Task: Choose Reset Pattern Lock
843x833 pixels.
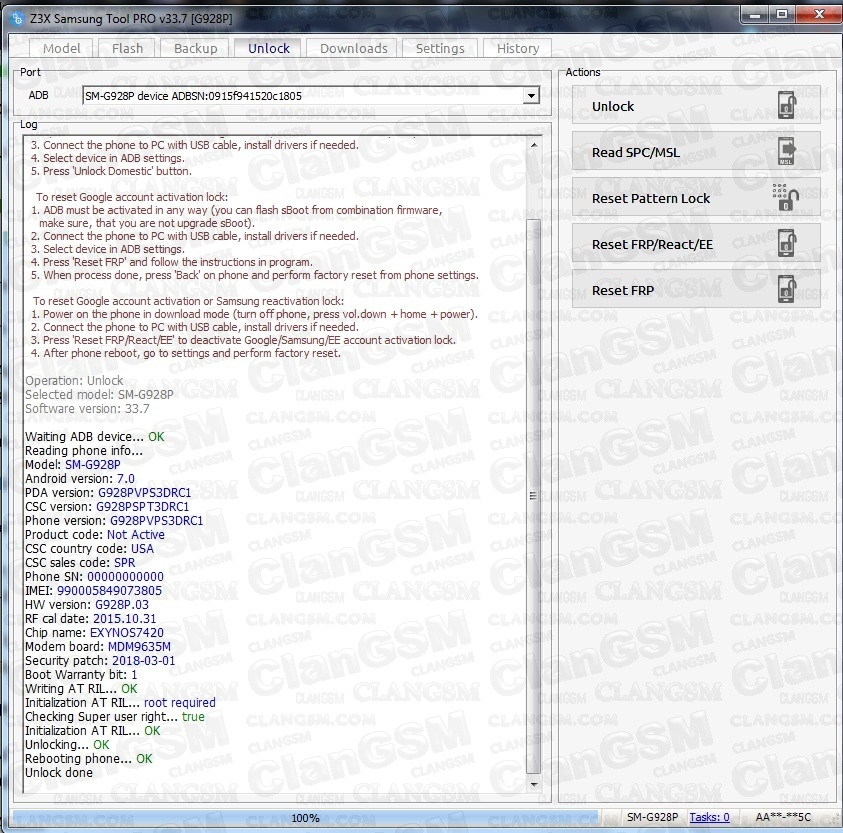Action: [x=696, y=198]
